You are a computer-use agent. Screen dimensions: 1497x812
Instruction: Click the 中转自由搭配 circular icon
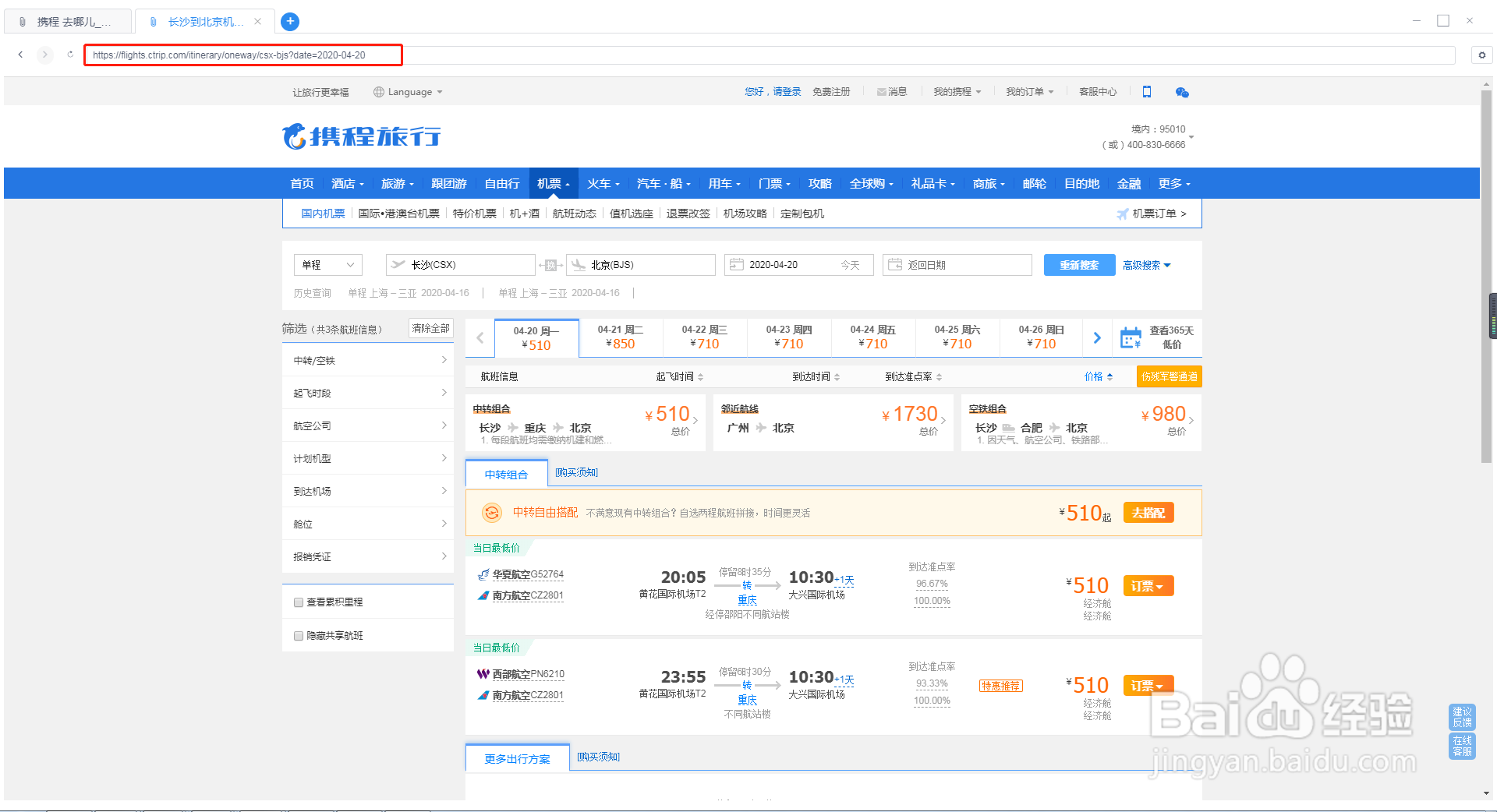click(x=491, y=512)
